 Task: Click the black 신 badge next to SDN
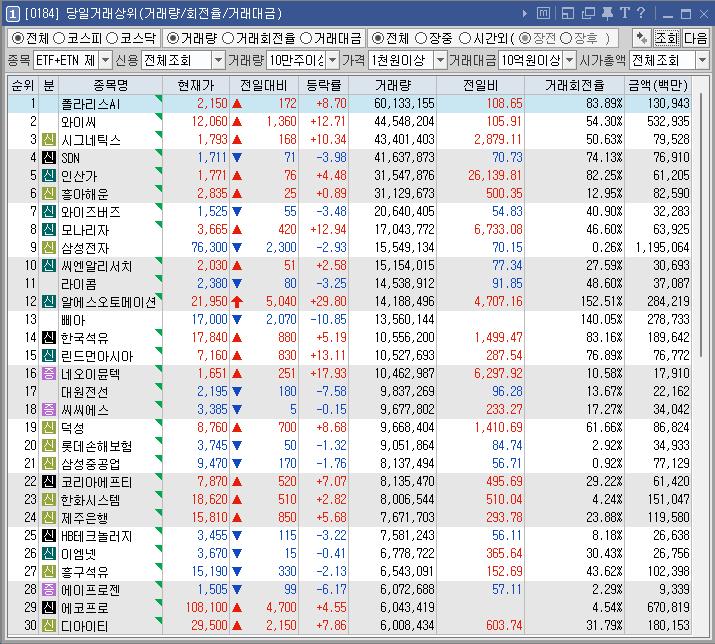click(x=49, y=157)
